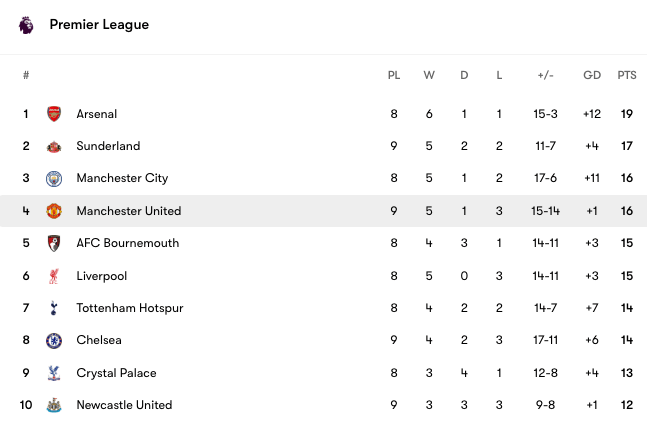This screenshot has width=647, height=424.
Task: Open the Liverpool team page link
Action: pos(101,276)
